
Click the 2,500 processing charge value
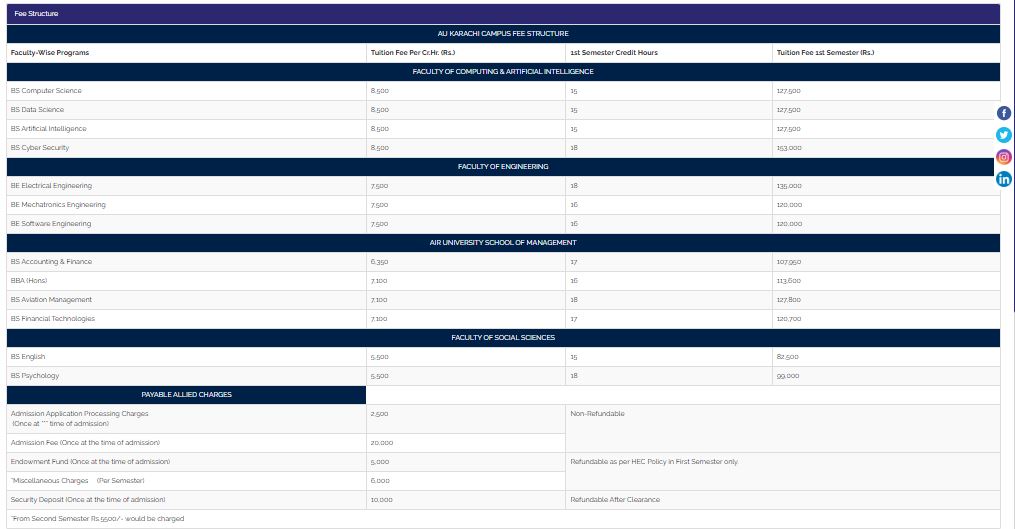(379, 414)
